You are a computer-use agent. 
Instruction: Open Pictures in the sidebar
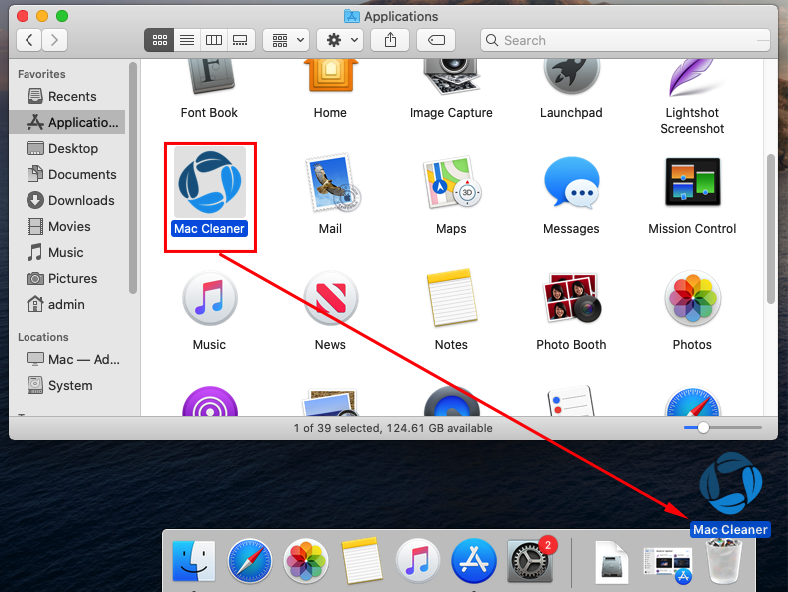point(67,278)
